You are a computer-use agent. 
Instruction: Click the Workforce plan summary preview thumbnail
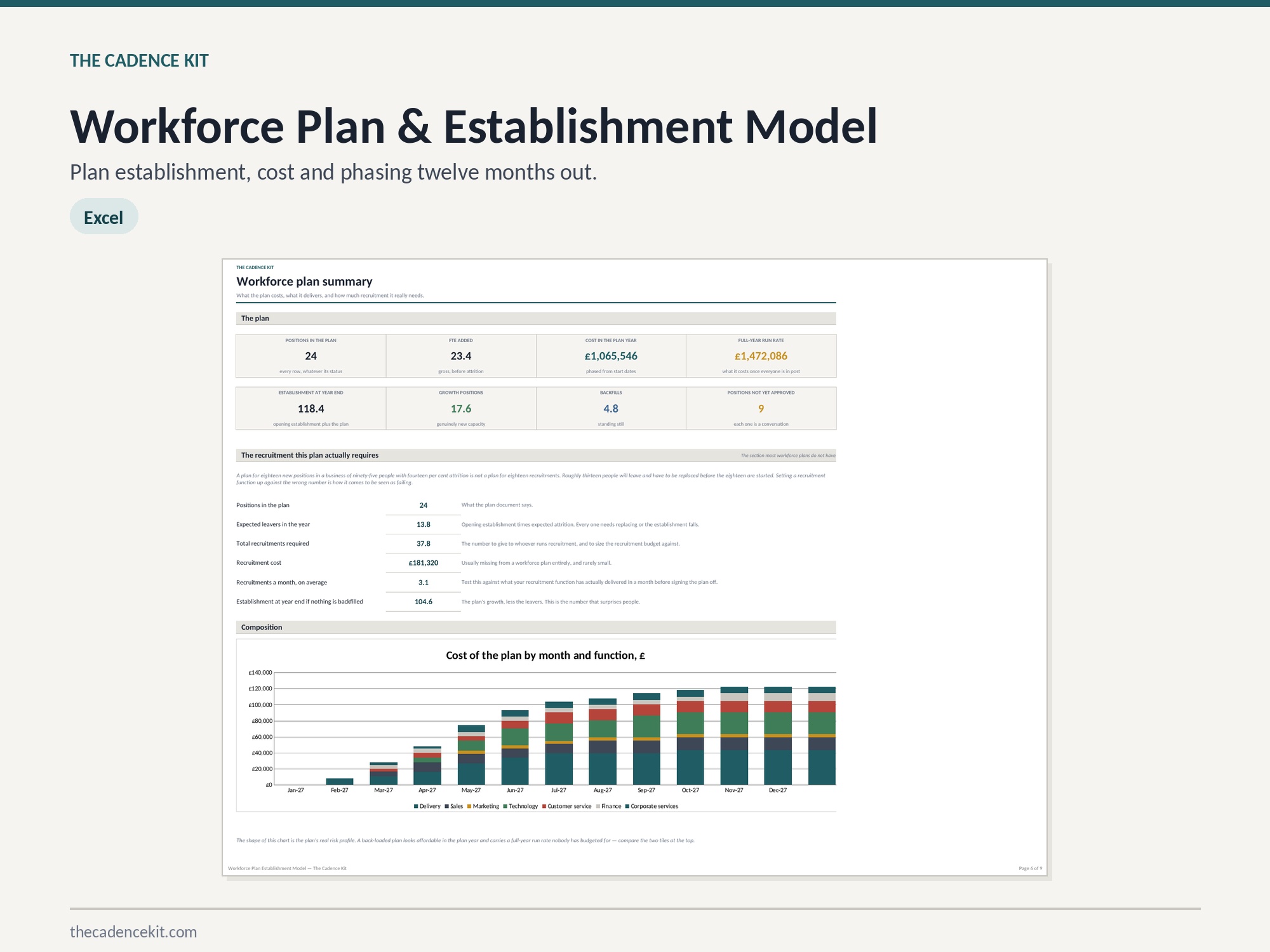(x=634, y=567)
